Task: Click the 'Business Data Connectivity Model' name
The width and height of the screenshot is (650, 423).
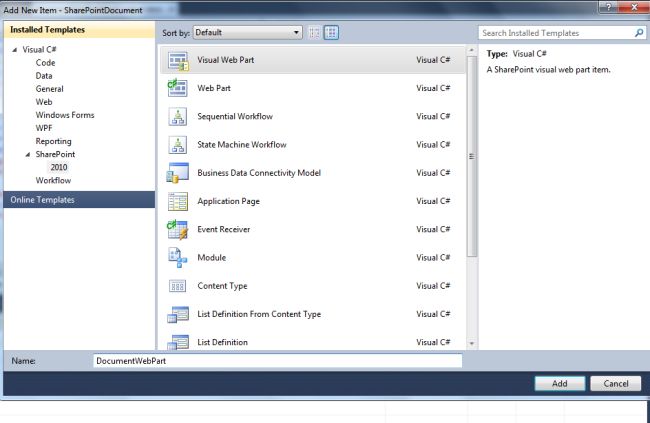Action: 259,173
